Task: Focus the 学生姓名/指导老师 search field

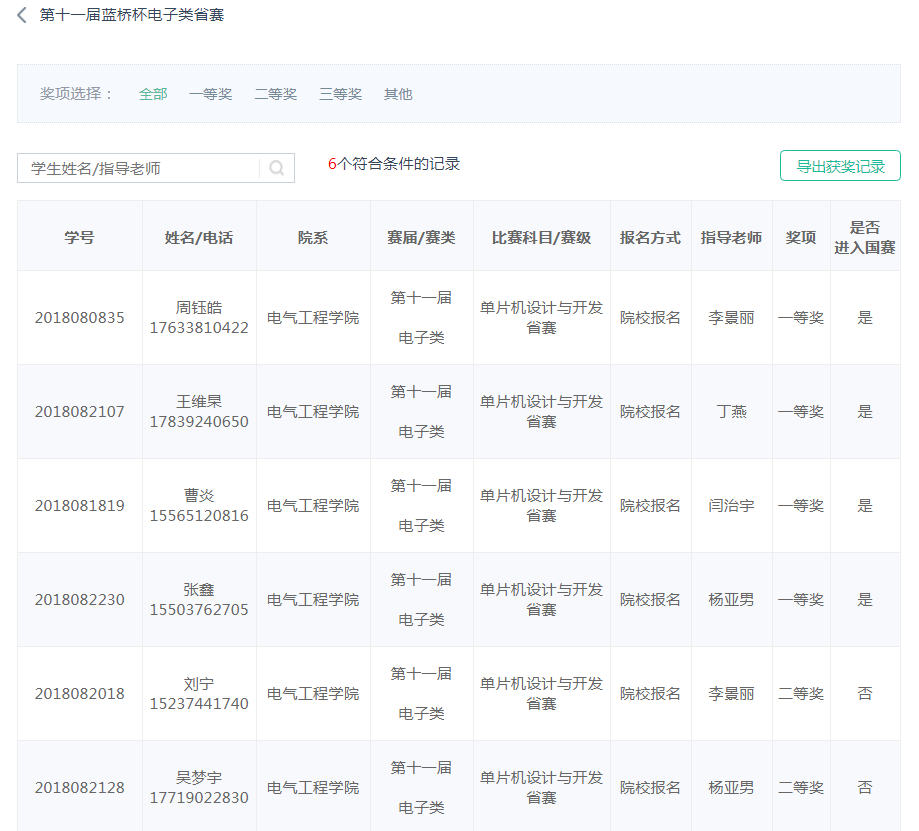Action: [x=140, y=168]
